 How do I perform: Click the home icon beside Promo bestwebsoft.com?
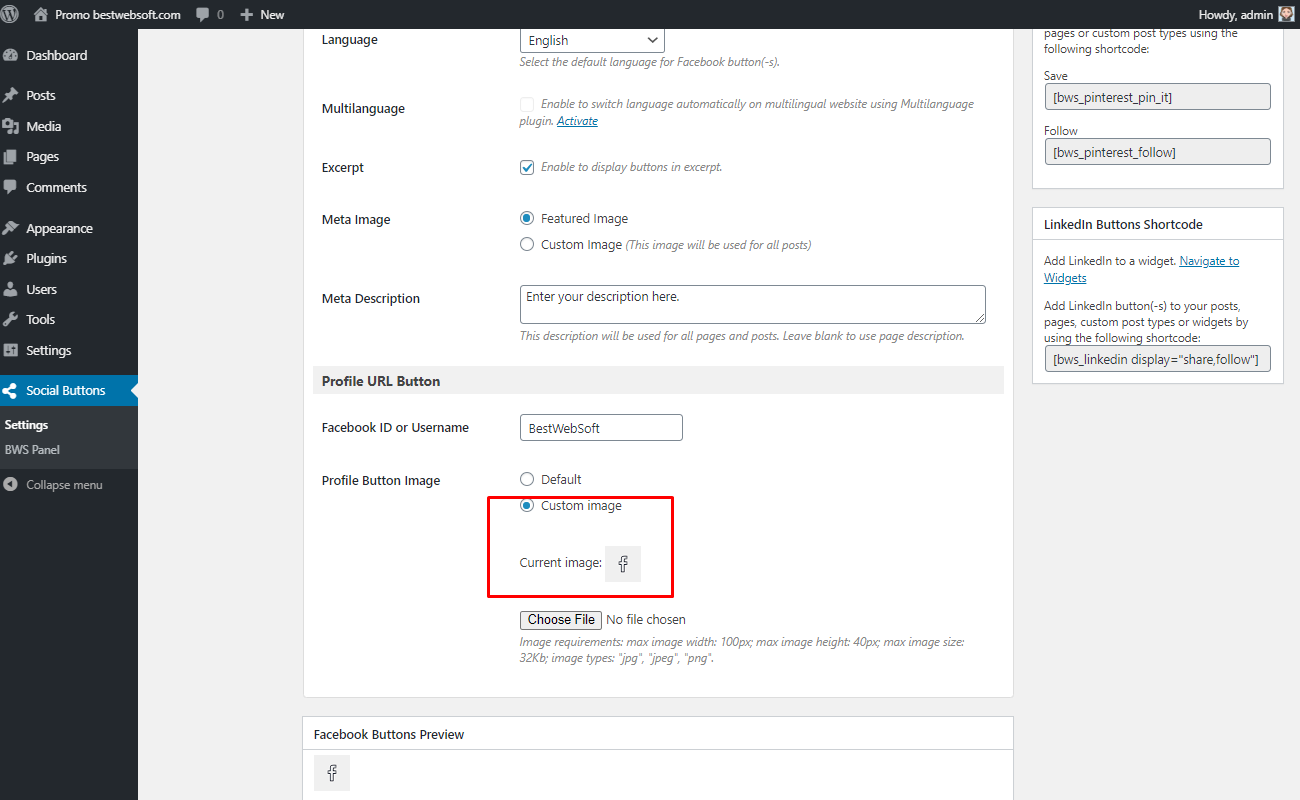[x=40, y=14]
